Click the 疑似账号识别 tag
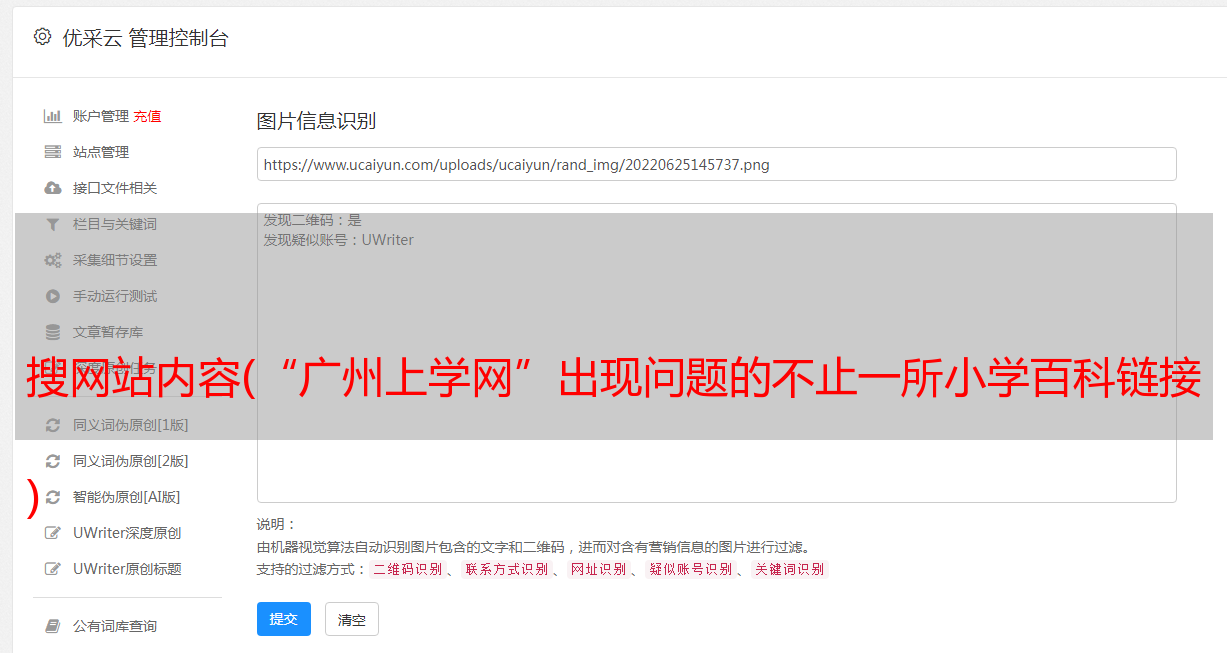 click(691, 569)
